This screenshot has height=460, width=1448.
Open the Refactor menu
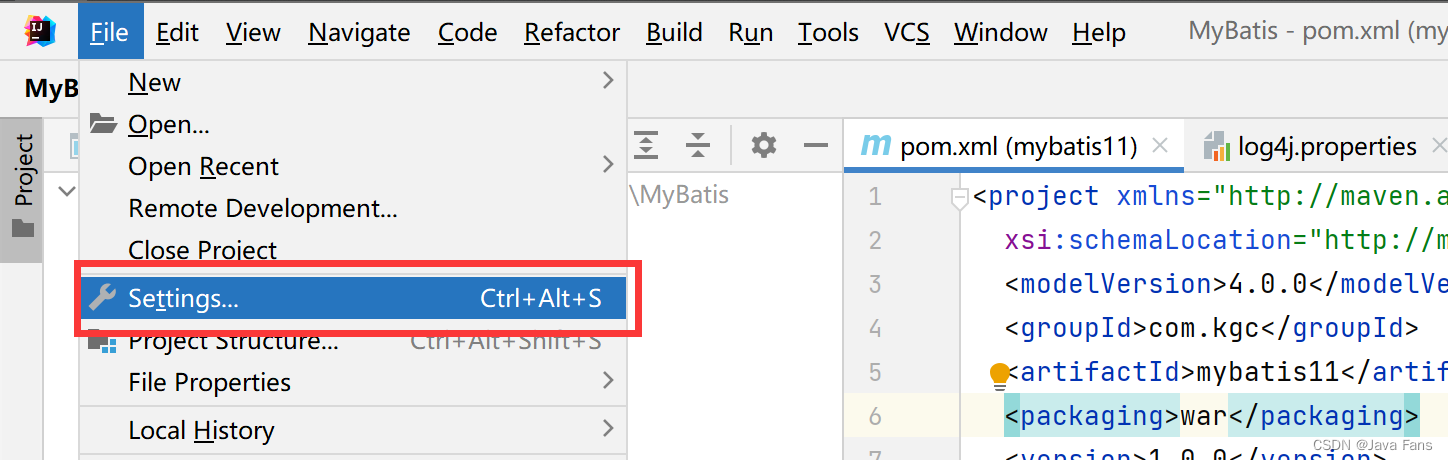tap(572, 32)
